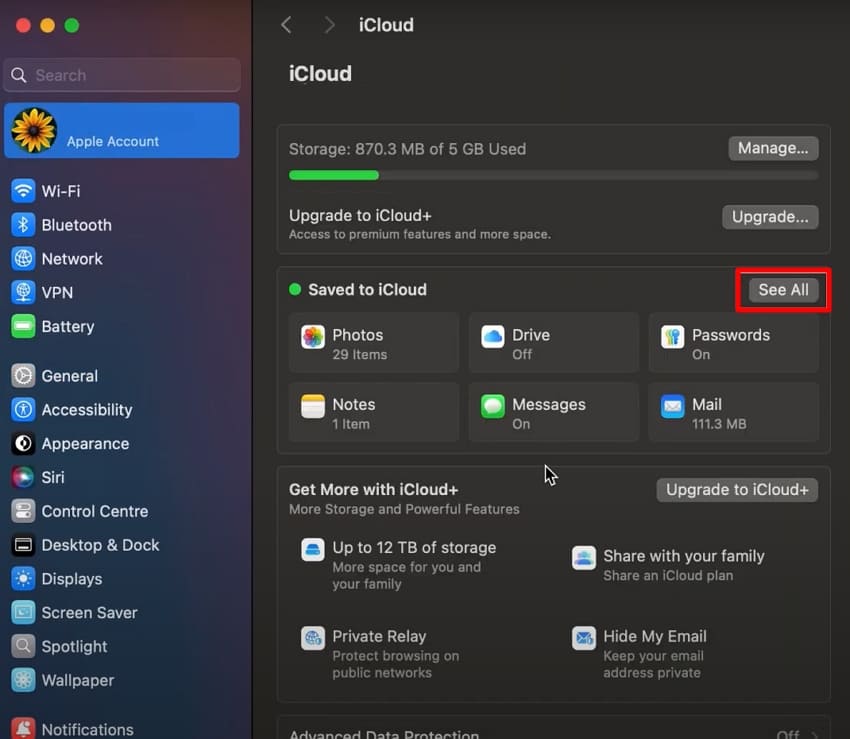Screen dimensions: 850x739
Task: Click See All for Saved to iCloud
Action: click(x=783, y=290)
